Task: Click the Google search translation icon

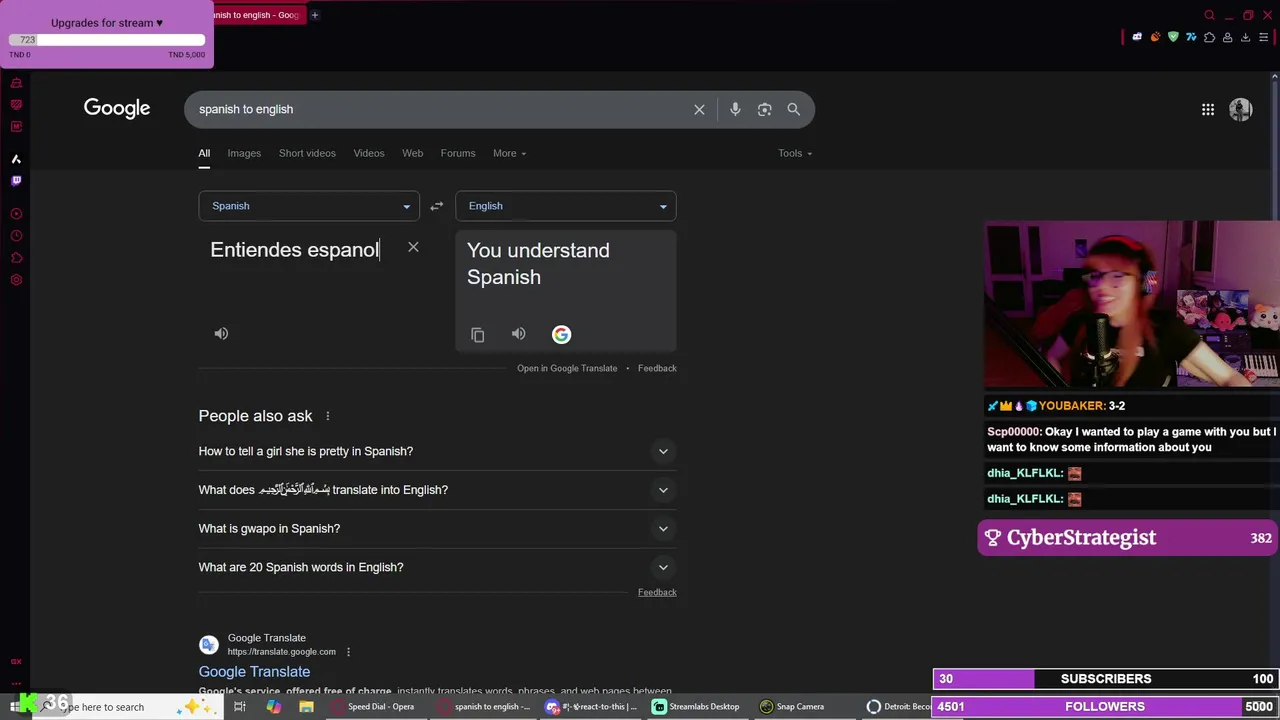Action: (x=561, y=335)
